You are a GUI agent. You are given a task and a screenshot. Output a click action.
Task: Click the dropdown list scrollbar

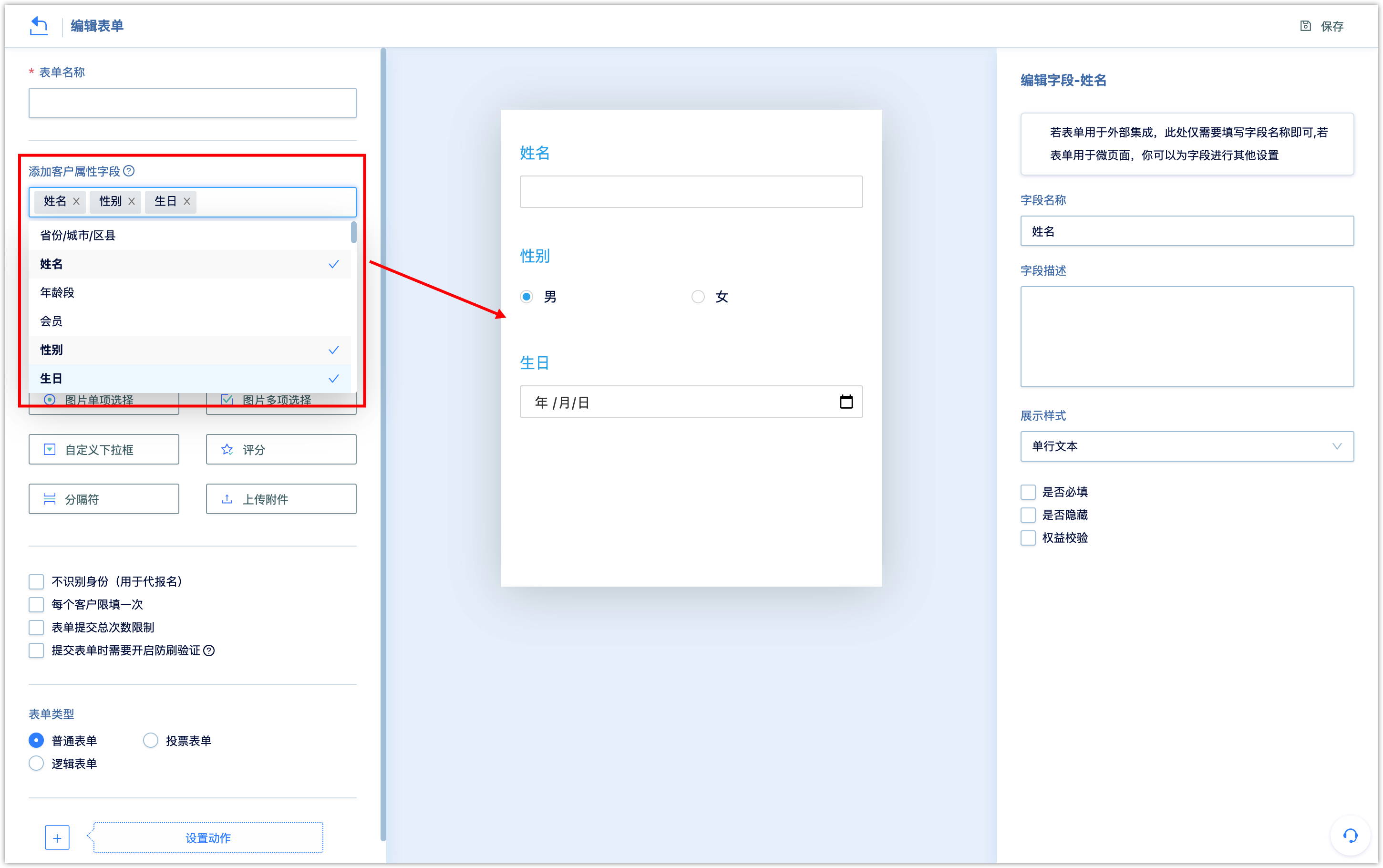[x=353, y=232]
